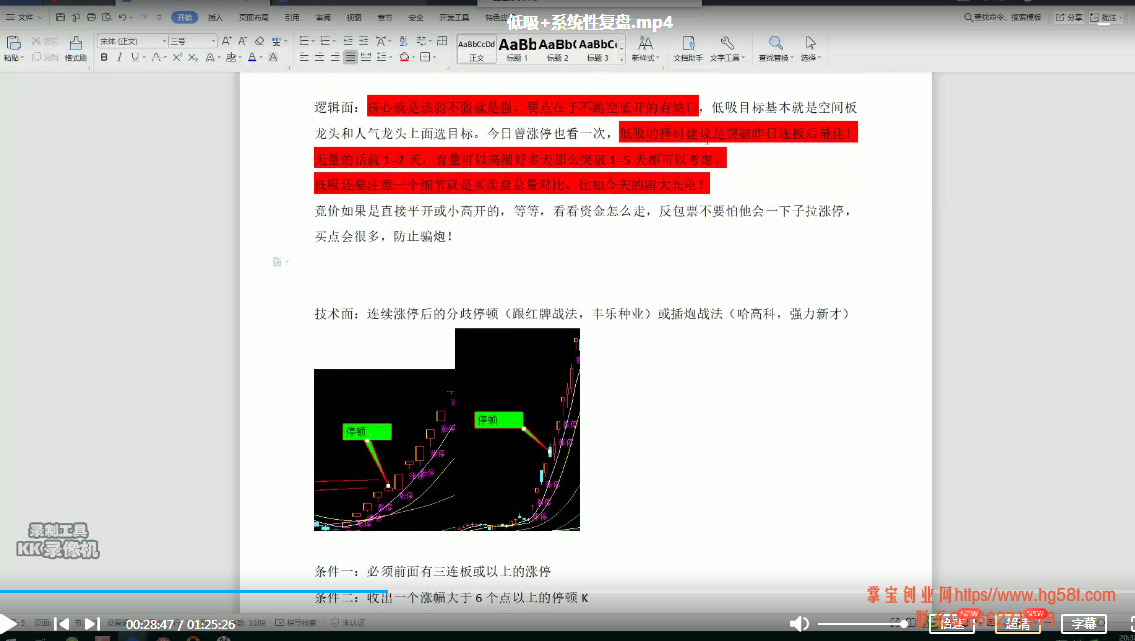
Task: Toggle Bold formatting
Action: tap(104, 57)
